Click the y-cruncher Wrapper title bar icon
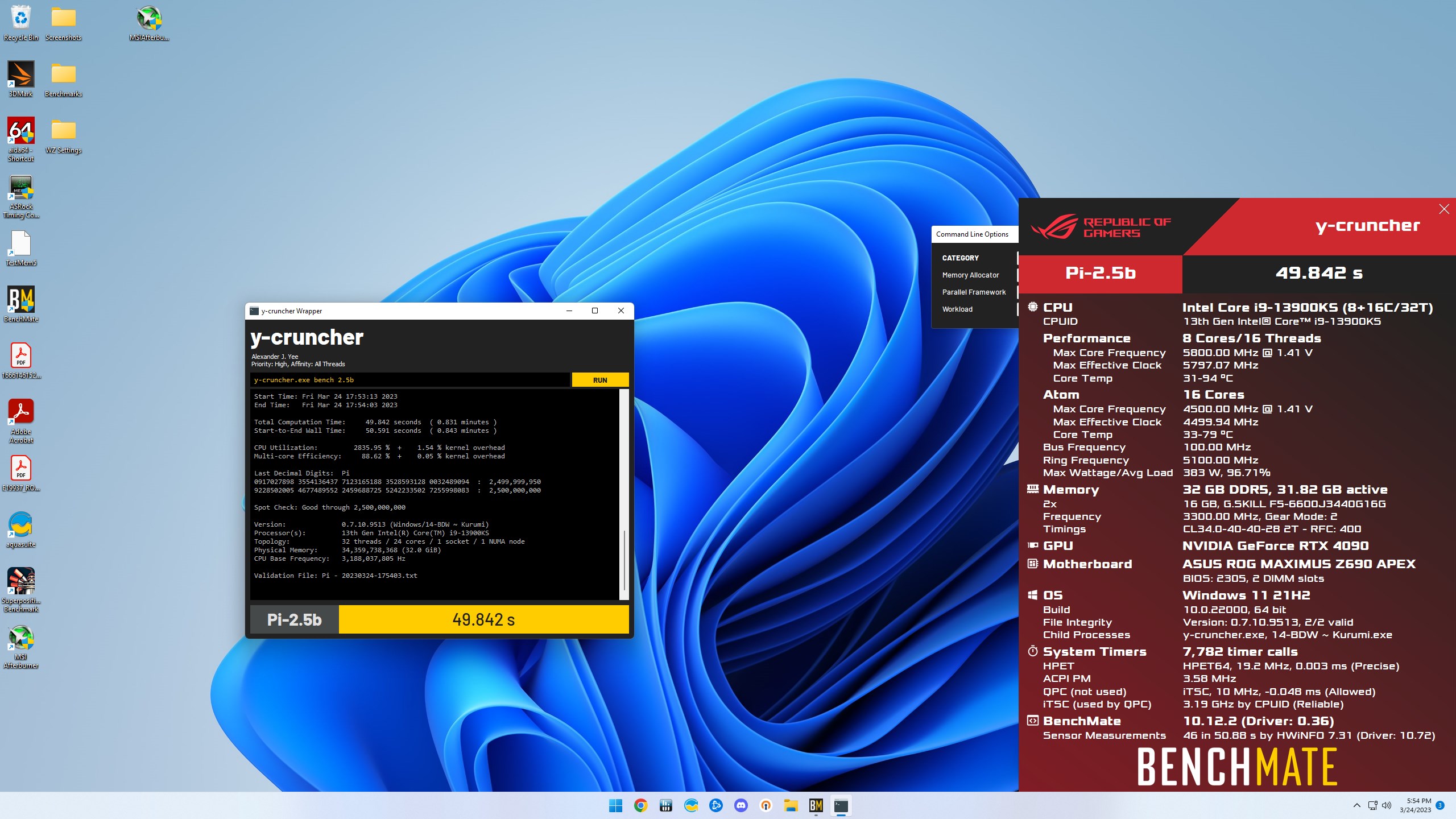Image resolution: width=1456 pixels, height=819 pixels. tap(254, 311)
